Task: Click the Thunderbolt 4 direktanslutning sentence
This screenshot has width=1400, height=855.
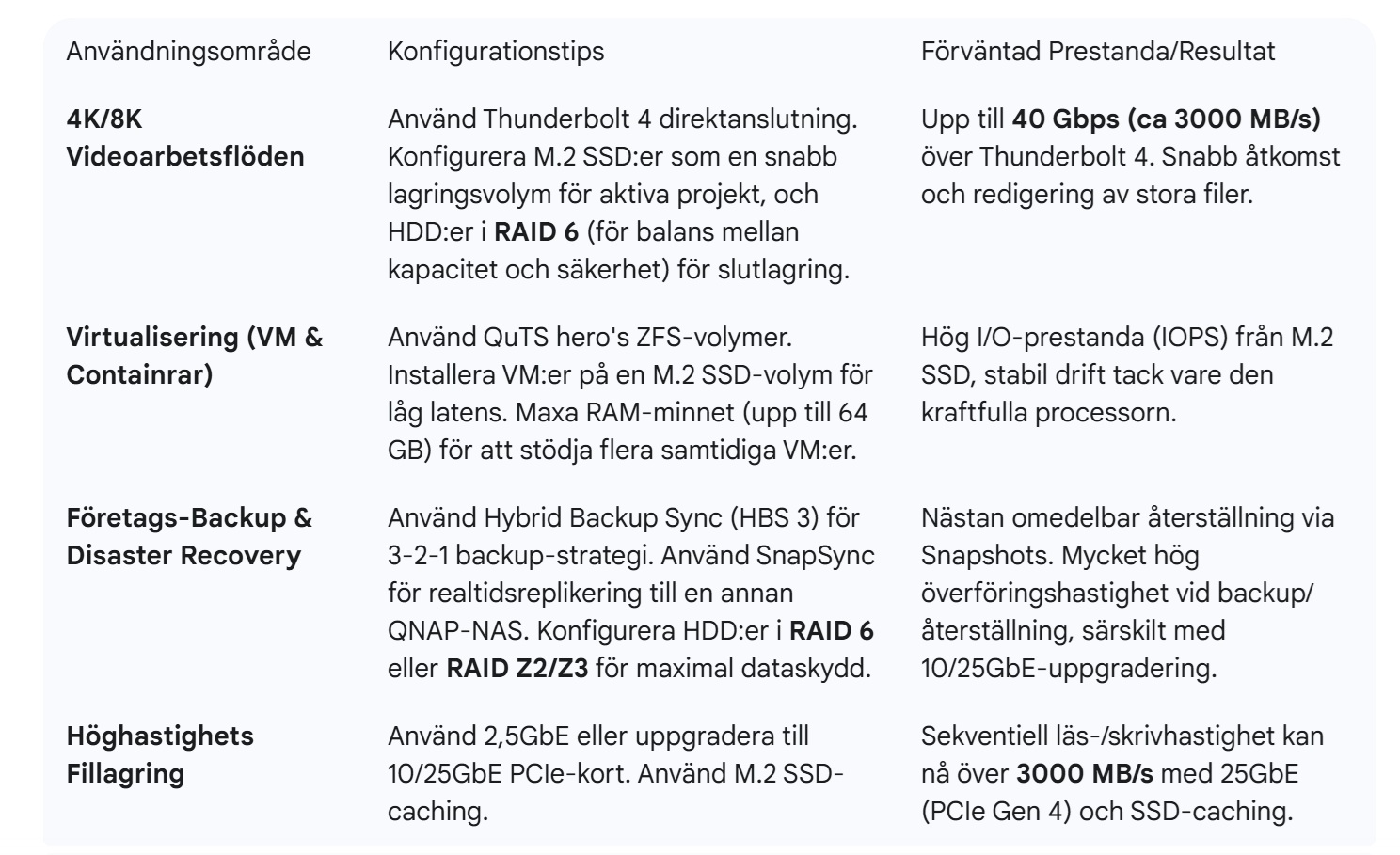Action: point(622,119)
